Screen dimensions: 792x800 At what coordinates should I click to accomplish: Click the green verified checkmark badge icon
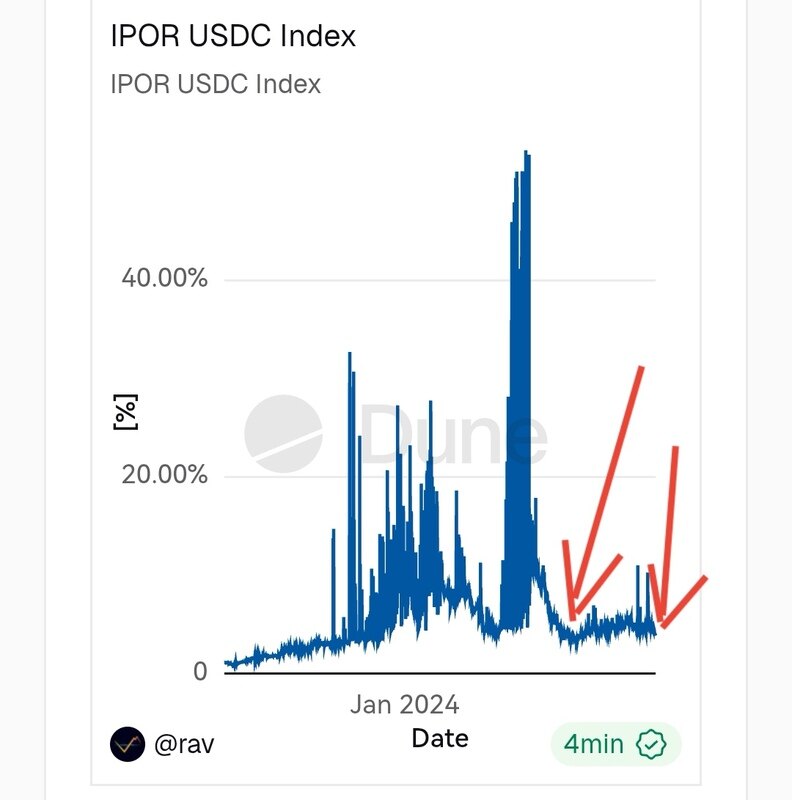pos(652,744)
